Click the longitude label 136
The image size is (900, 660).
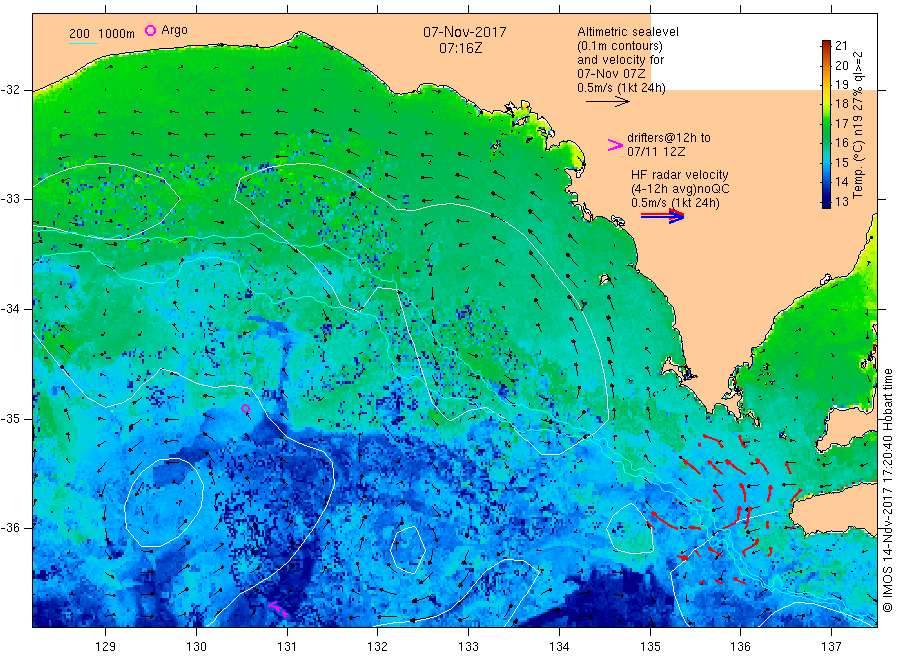740,646
